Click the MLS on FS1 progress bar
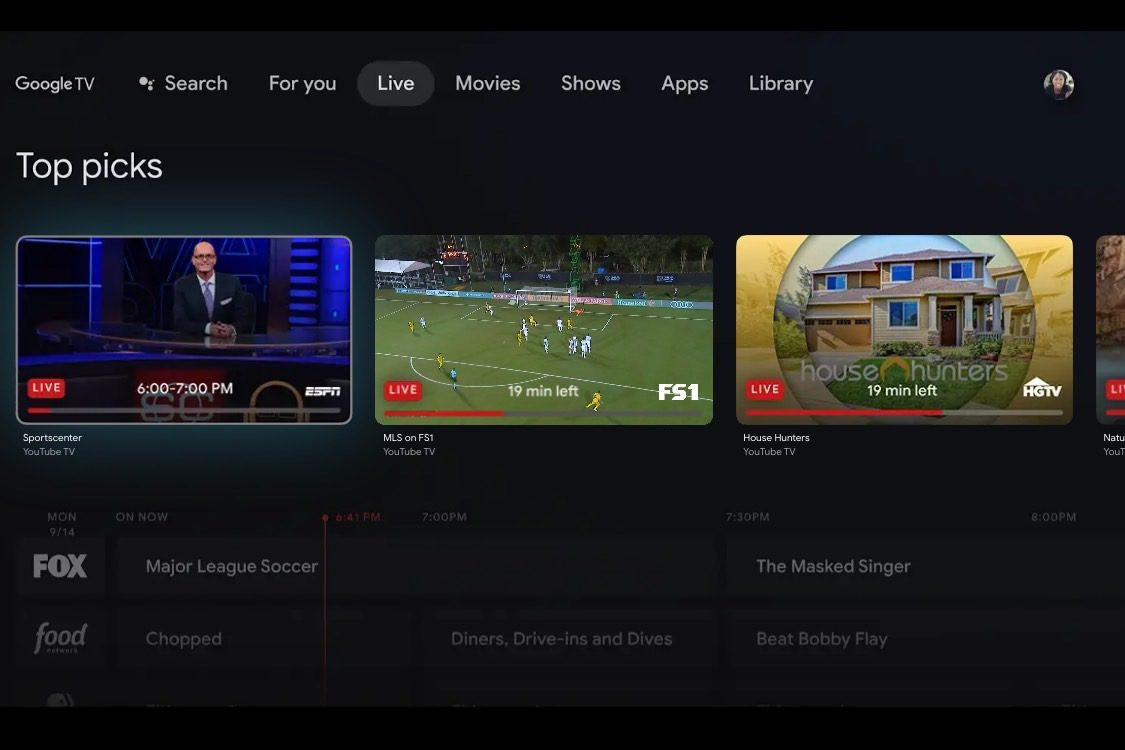 pos(543,413)
